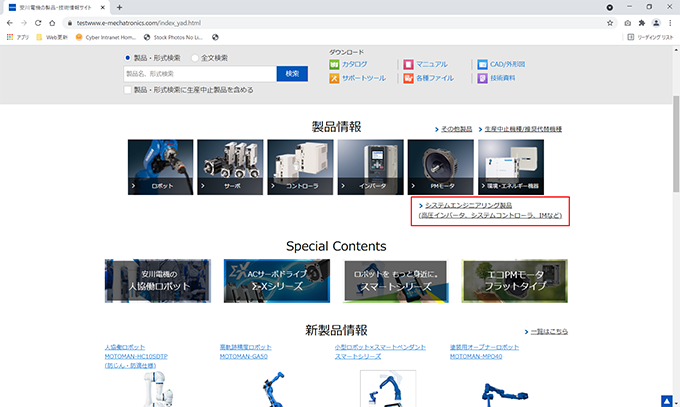Open Chrome three-dot menu

tap(670, 23)
